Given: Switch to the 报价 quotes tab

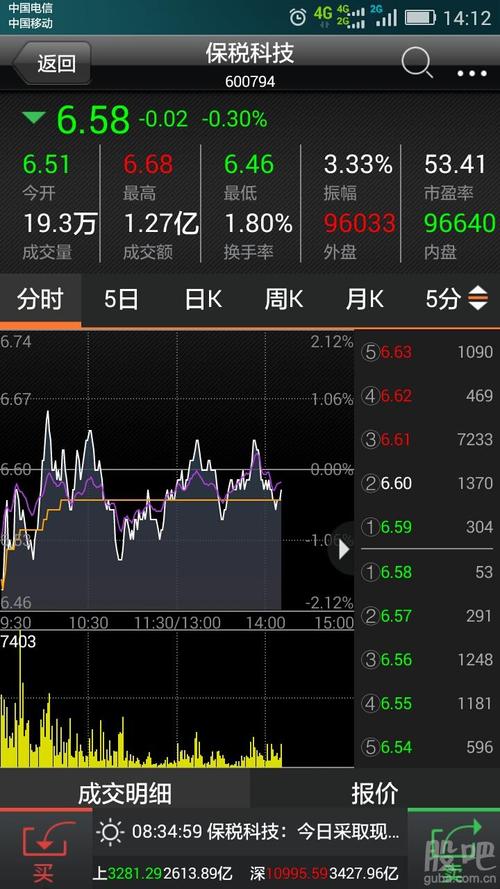Looking at the screenshot, I should pyautogui.click(x=375, y=793).
